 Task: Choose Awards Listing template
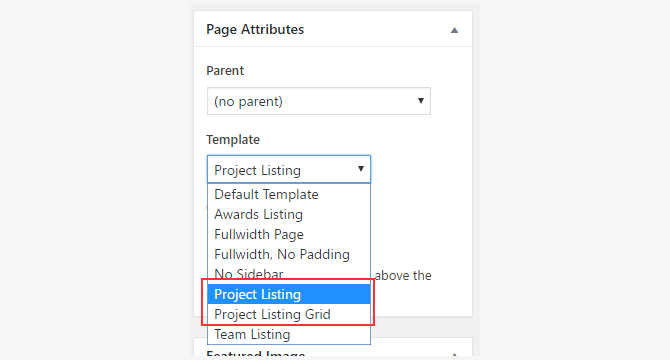click(289, 214)
